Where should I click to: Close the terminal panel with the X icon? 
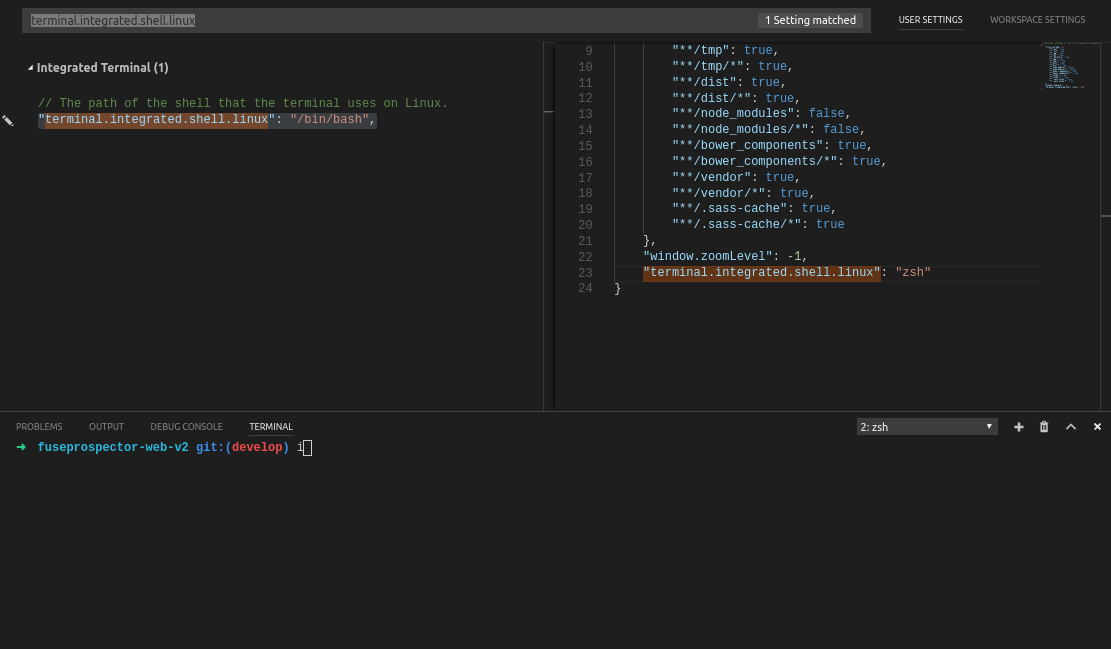coord(1096,426)
